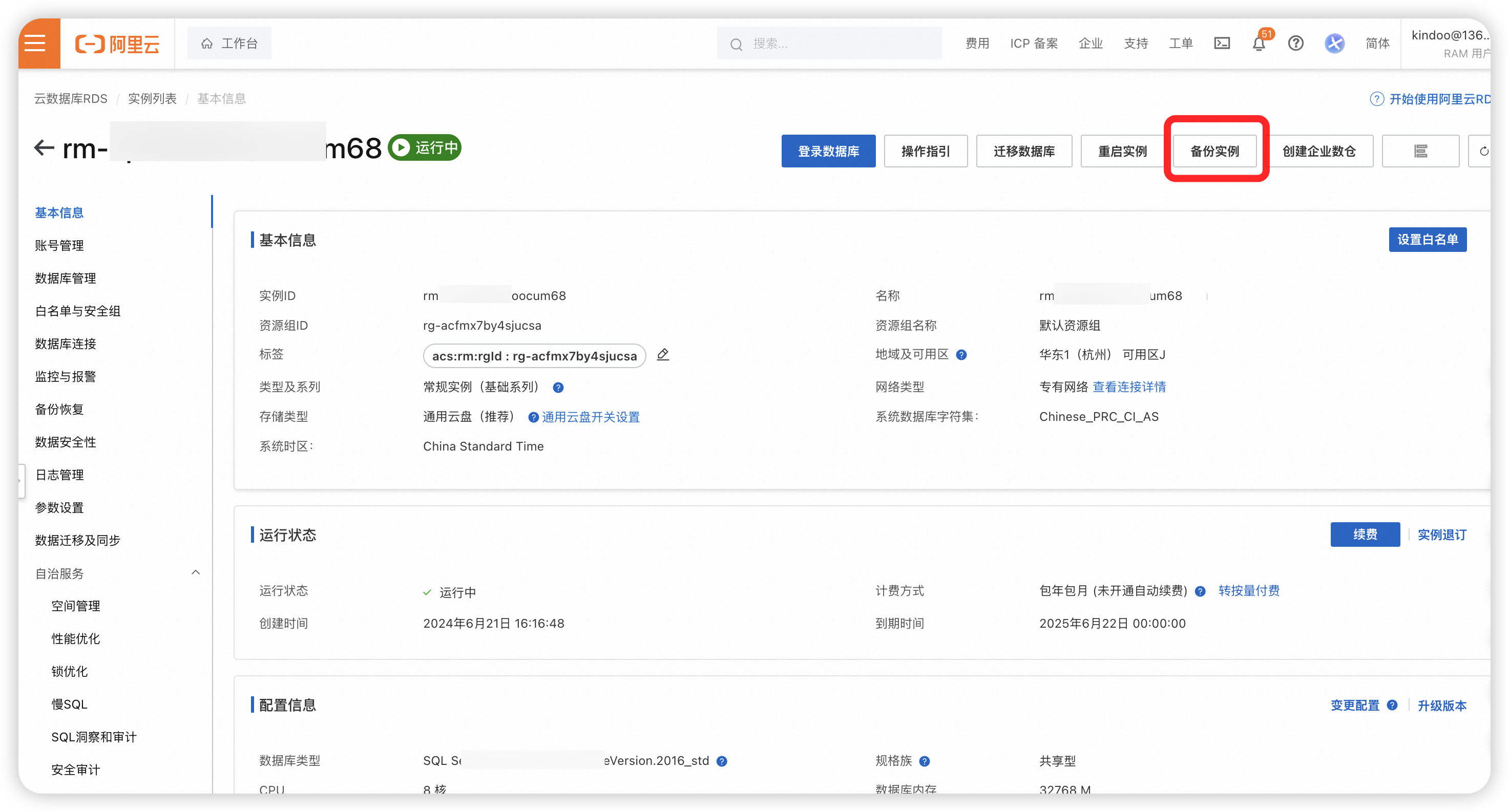Click the 变更配置 link
The height and width of the screenshot is (812, 1509).
[x=1354, y=706]
